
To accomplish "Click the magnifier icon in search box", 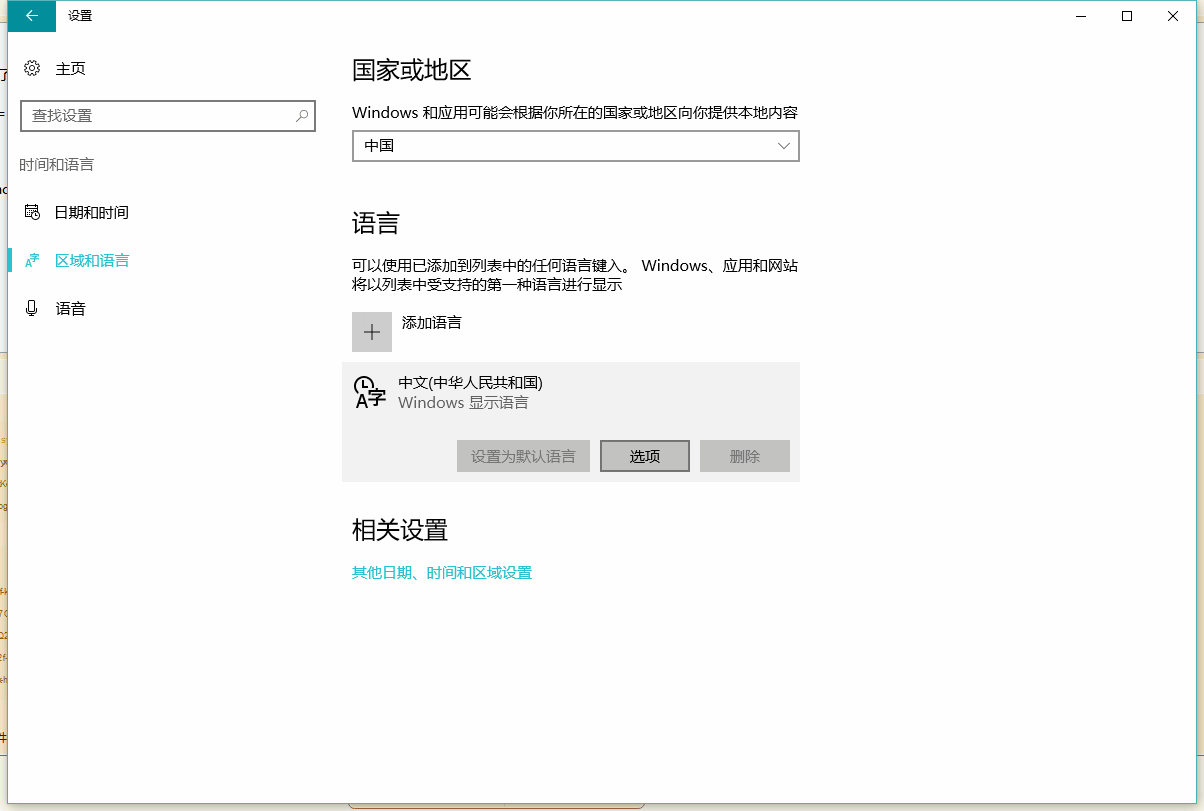I will [x=302, y=116].
